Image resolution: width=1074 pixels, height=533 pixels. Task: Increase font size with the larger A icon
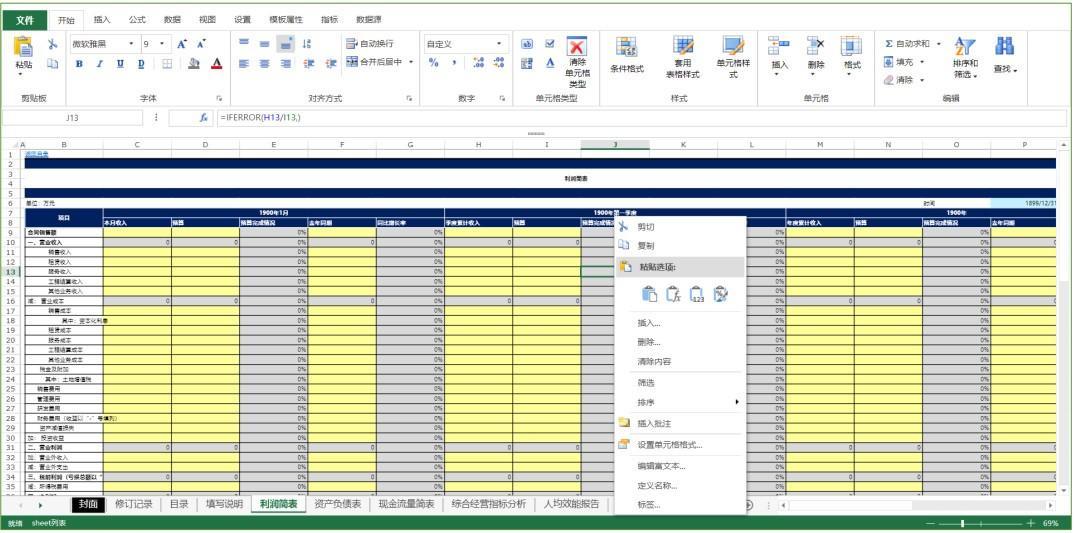(182, 44)
